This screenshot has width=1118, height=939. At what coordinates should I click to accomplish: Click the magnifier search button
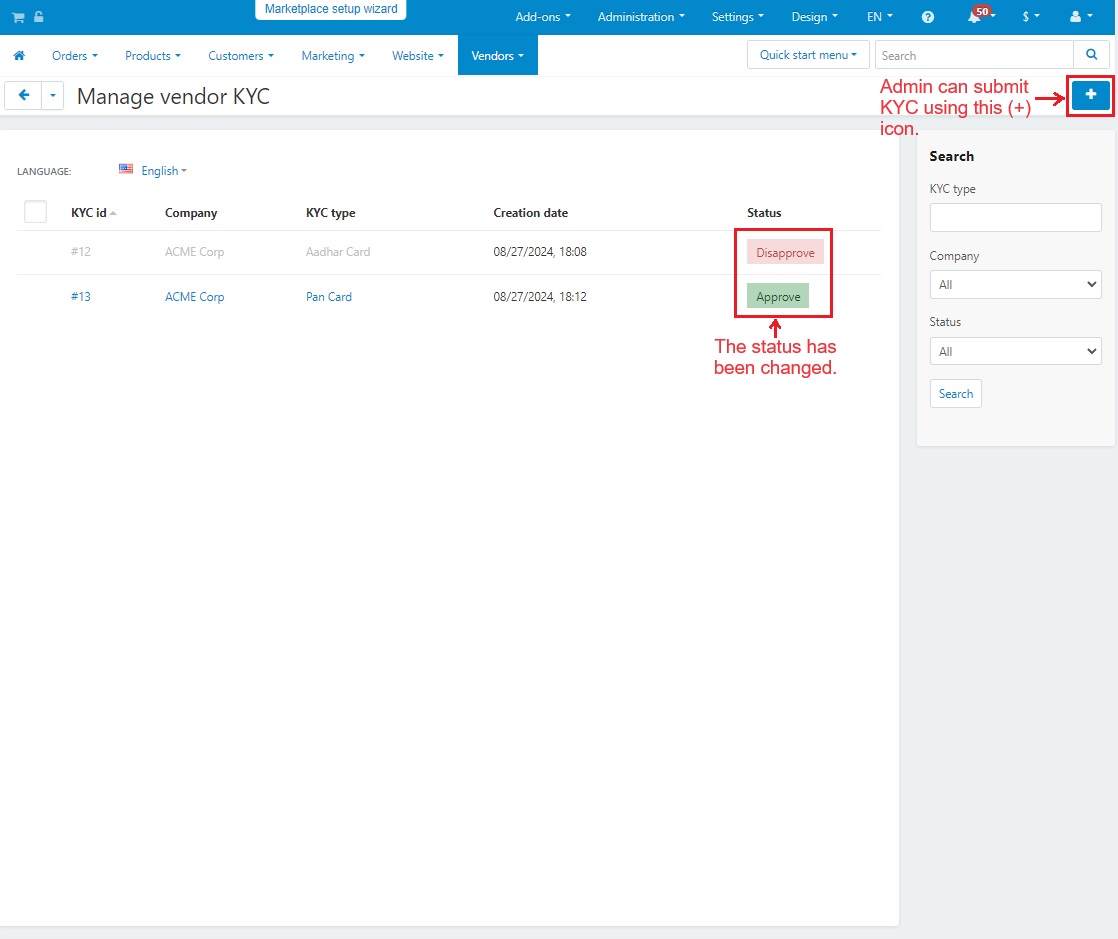[x=1091, y=55]
